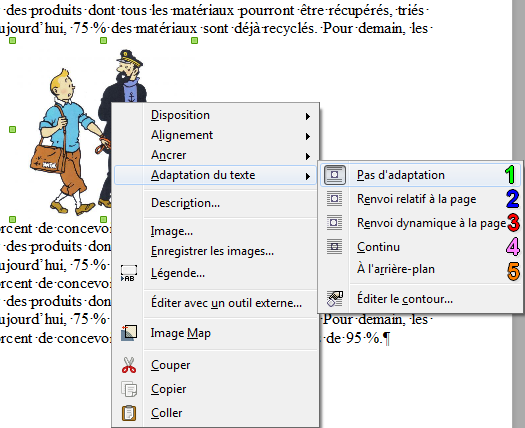The height and width of the screenshot is (428, 525).
Task: Click the Image Map icon
Action: (129, 333)
